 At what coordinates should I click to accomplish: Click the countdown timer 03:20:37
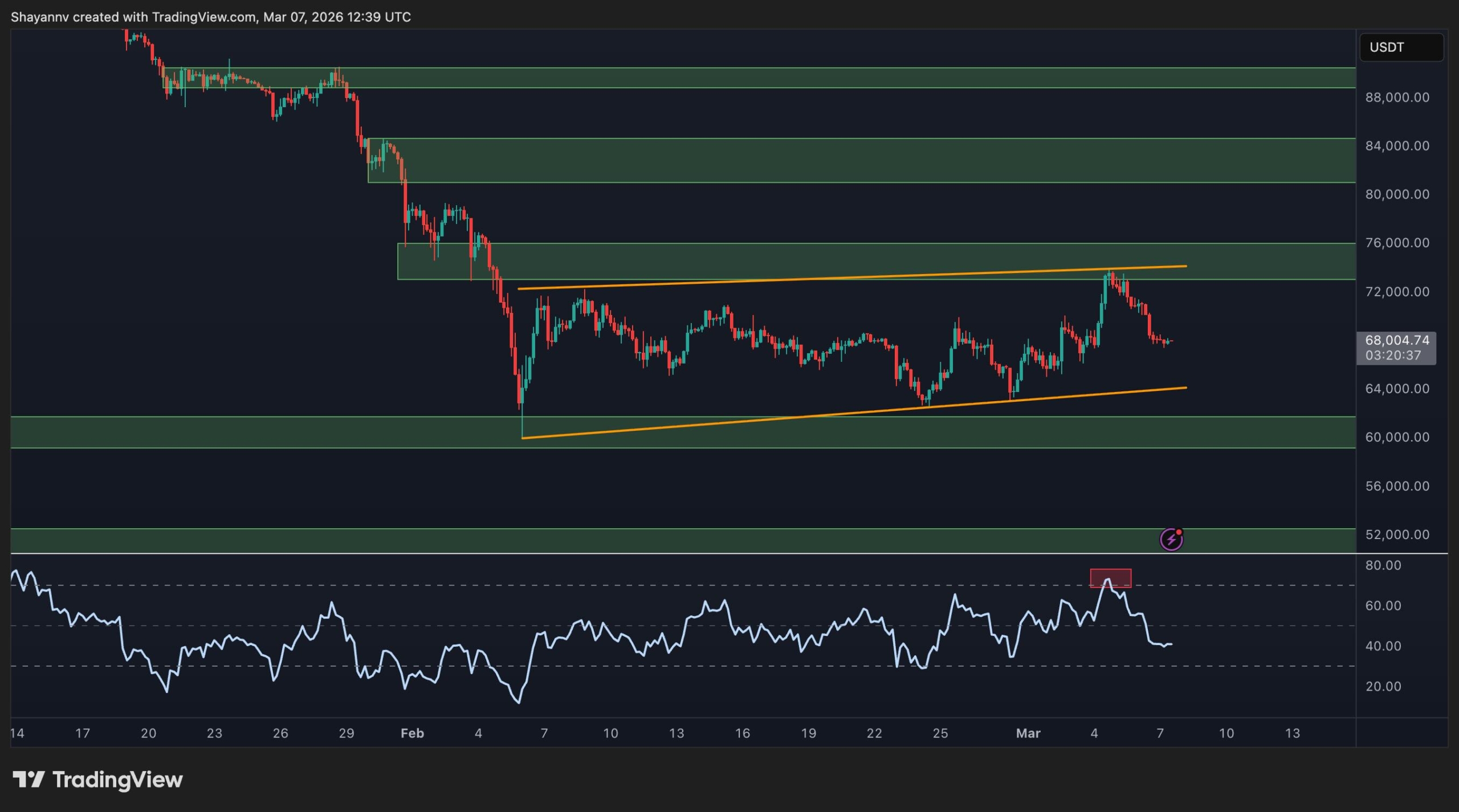coord(1393,356)
